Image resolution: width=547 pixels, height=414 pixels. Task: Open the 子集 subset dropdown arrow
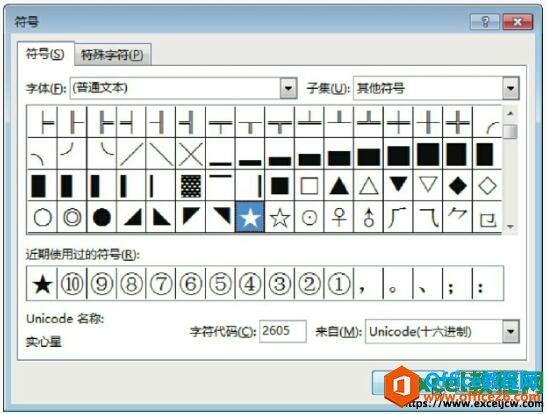pyautogui.click(x=510, y=88)
